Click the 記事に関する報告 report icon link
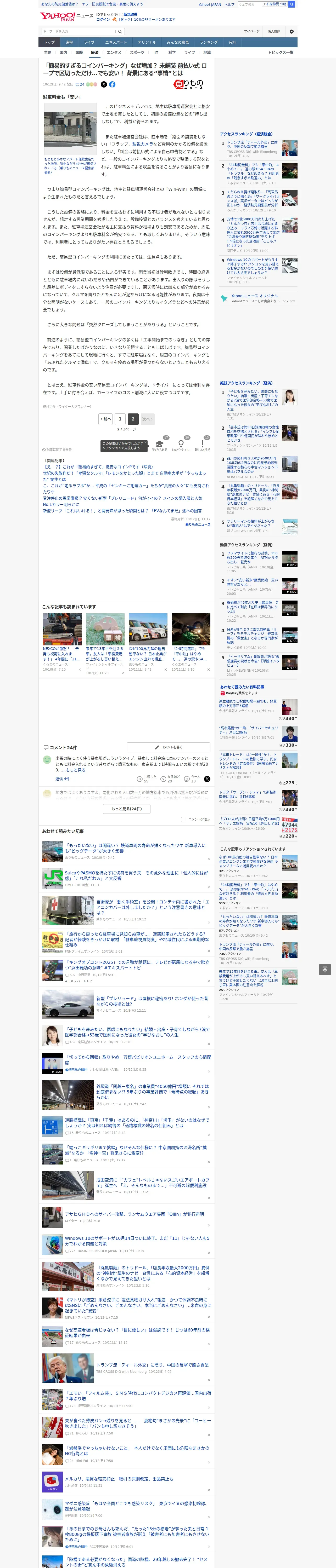Image resolution: width=336 pixels, height=1568 pixels. [57, 450]
